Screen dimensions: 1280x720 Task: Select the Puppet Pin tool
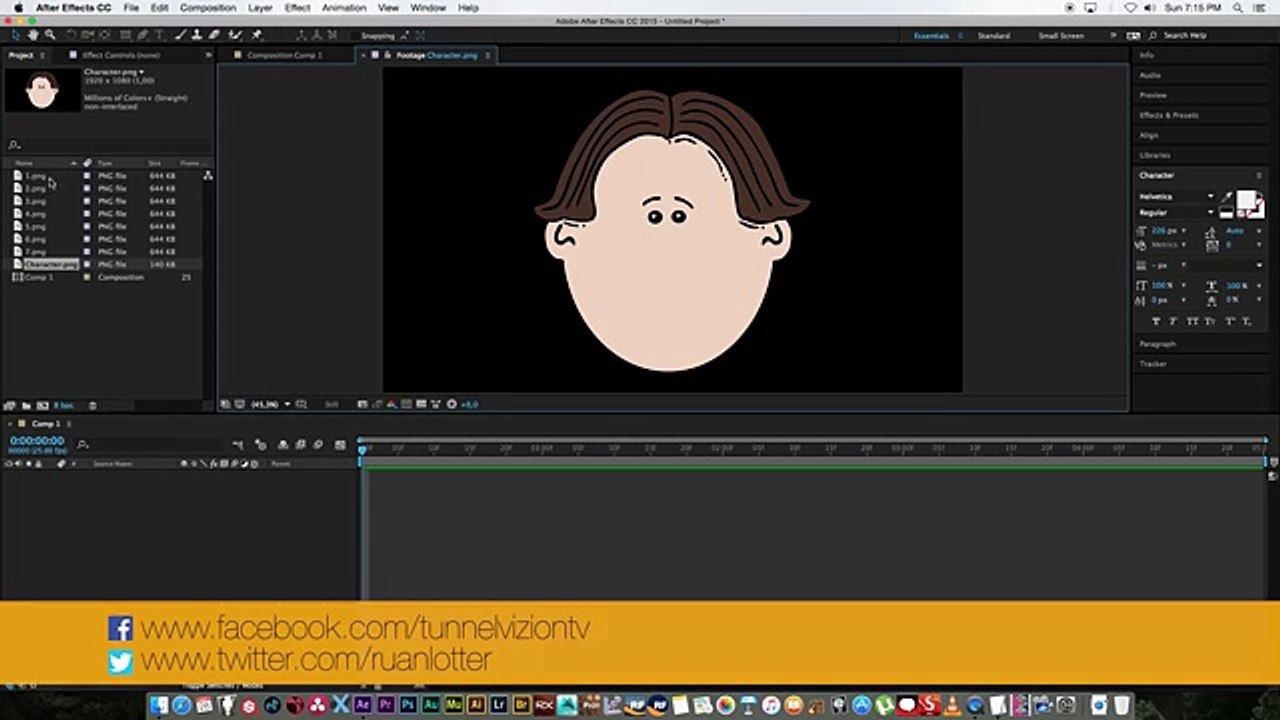tap(256, 35)
